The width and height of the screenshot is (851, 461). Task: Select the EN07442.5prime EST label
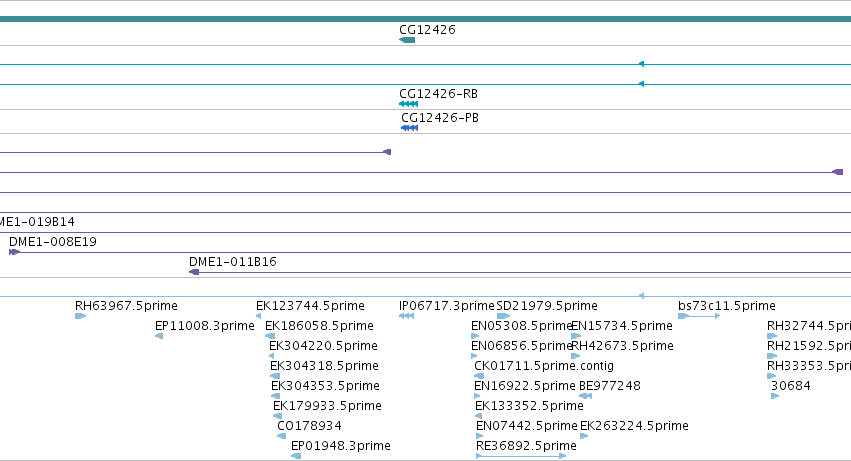526,426
